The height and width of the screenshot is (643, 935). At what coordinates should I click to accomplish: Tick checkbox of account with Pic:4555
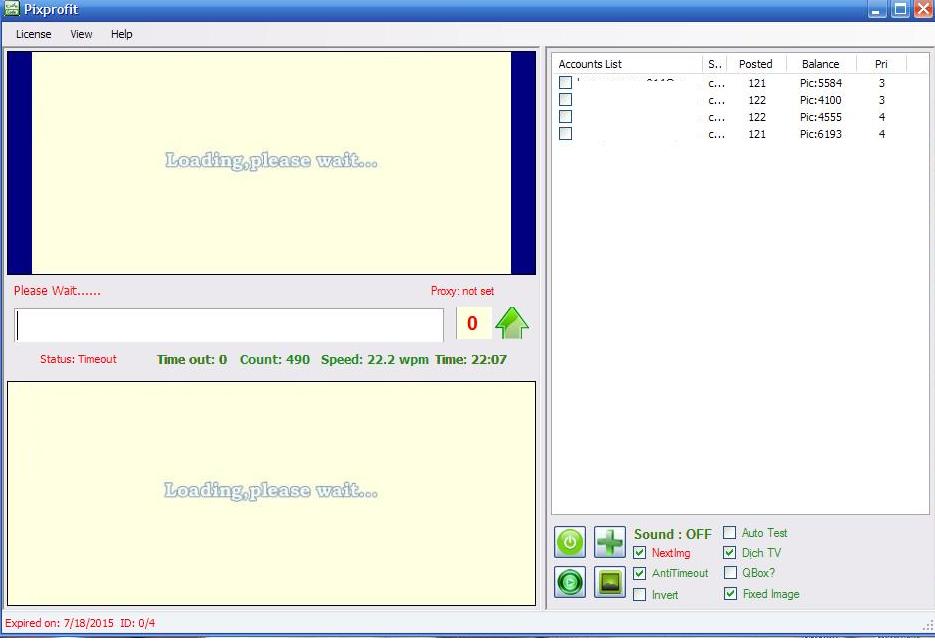(565, 116)
